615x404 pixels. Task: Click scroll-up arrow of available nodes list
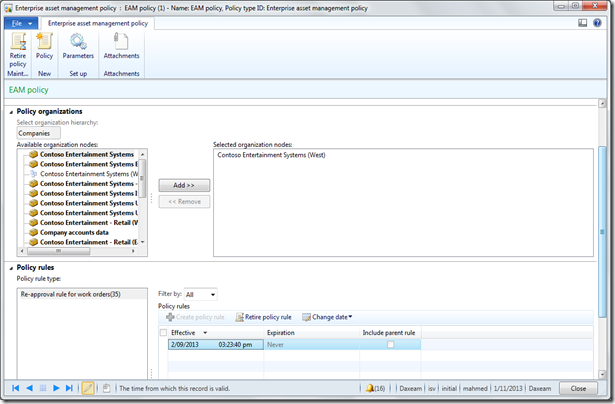tap(143, 154)
